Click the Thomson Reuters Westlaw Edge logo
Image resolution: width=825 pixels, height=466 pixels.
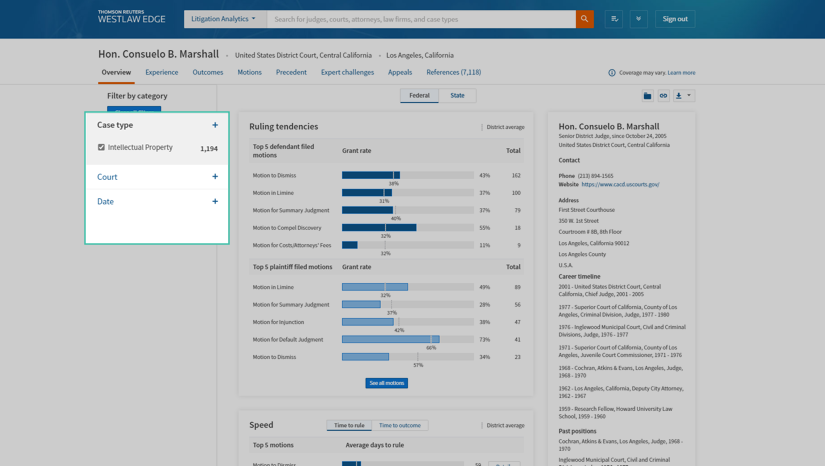tap(131, 17)
